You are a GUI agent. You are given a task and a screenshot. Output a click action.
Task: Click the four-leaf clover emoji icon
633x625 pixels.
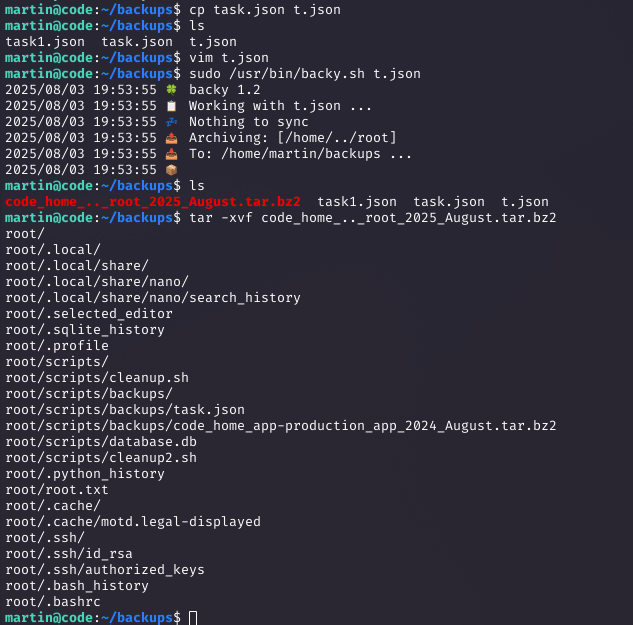coord(172,90)
